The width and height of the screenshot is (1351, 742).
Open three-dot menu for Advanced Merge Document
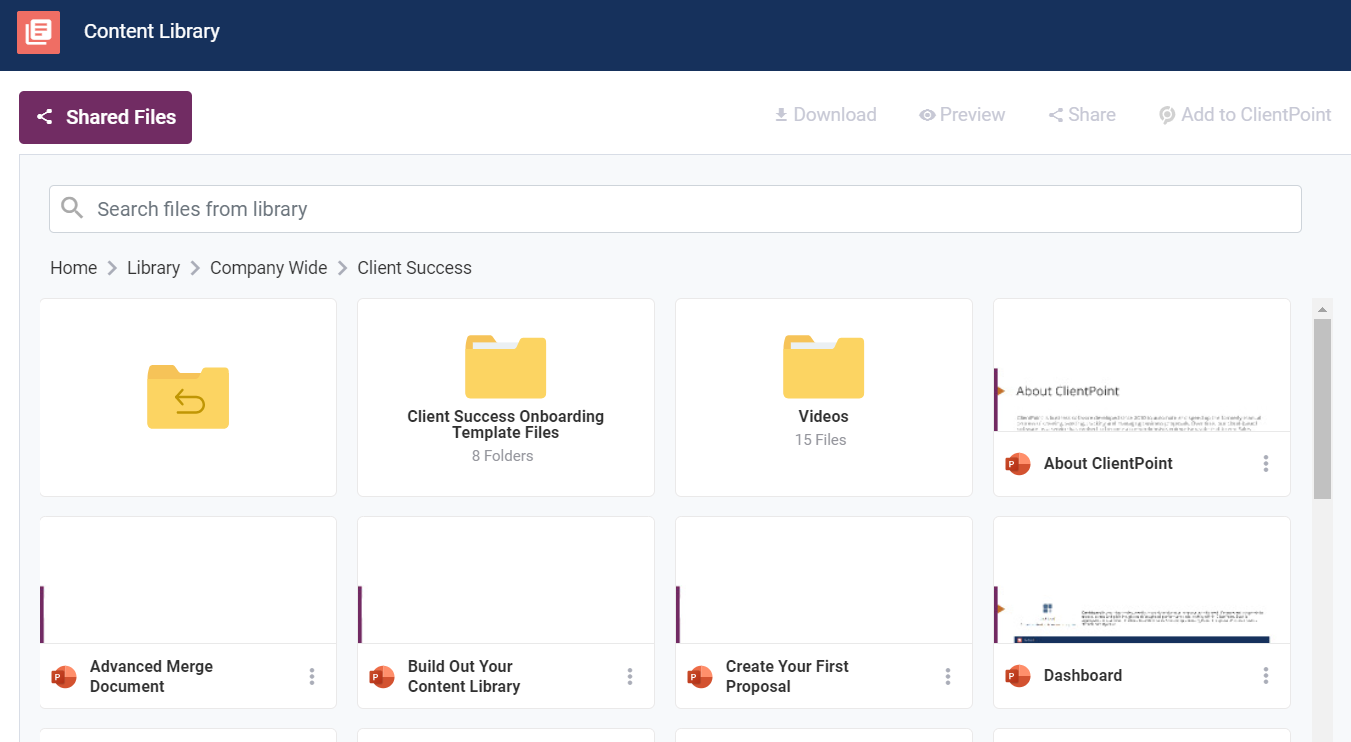tap(312, 677)
